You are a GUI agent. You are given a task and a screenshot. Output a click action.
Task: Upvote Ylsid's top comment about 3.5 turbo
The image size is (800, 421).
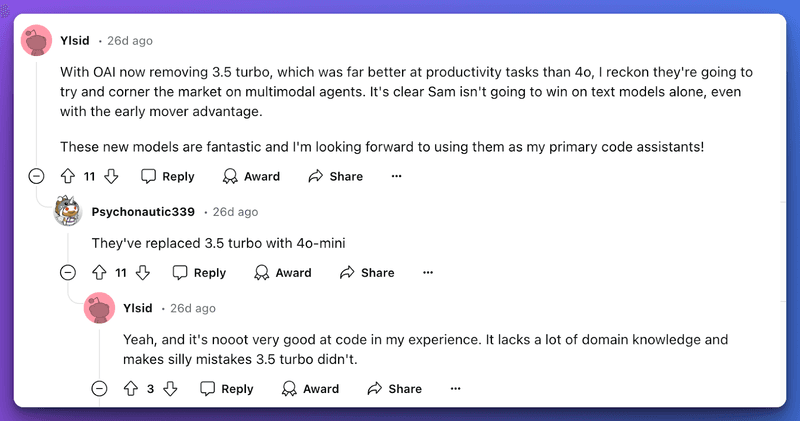pyautogui.click(x=68, y=176)
